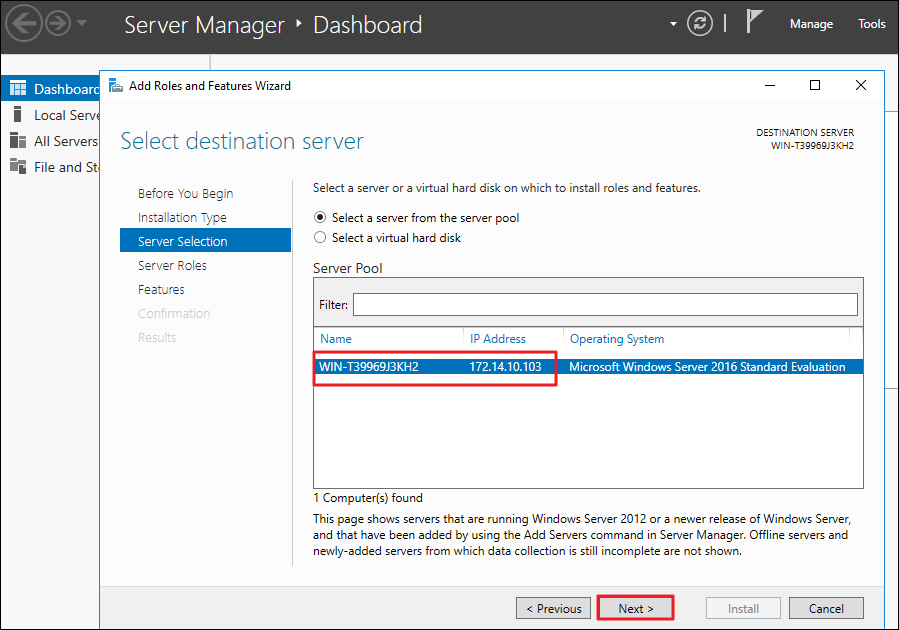
Task: Open the Tools menu
Action: click(x=871, y=24)
